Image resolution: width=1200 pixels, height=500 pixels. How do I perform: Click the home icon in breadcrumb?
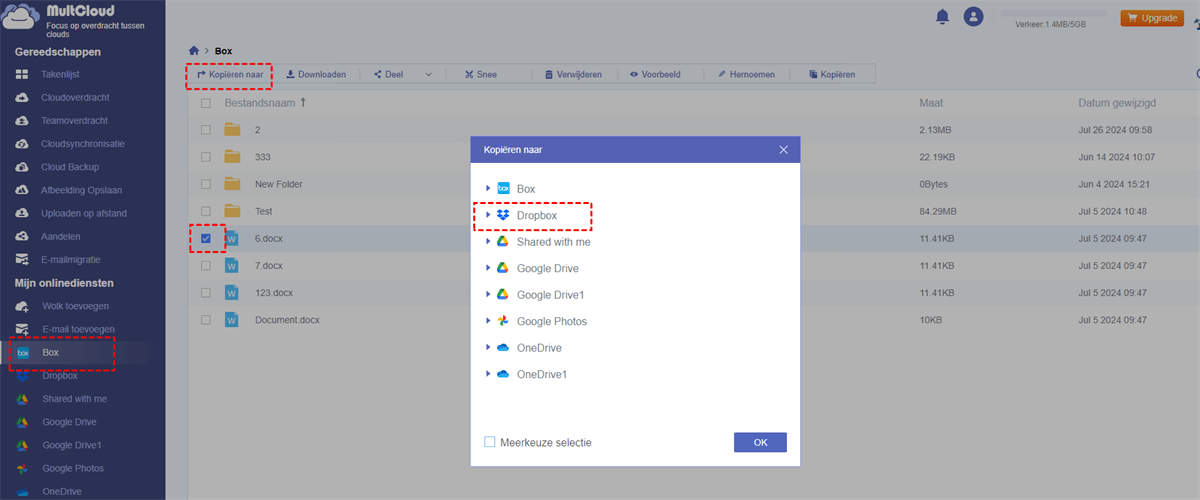tap(194, 50)
